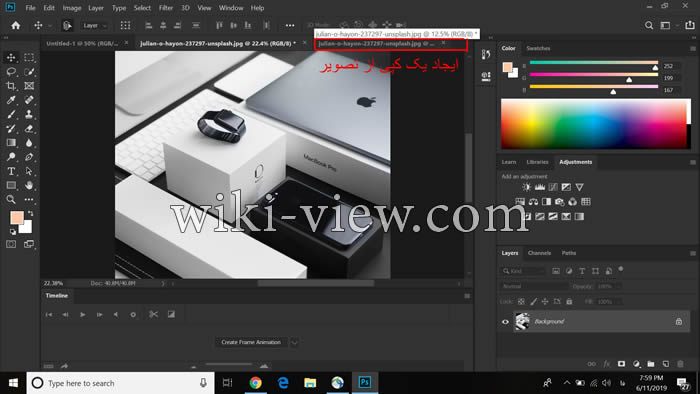Viewport: 700px width, 394px height.
Task: Open layer filter Kind dropdown
Action: (x=523, y=271)
